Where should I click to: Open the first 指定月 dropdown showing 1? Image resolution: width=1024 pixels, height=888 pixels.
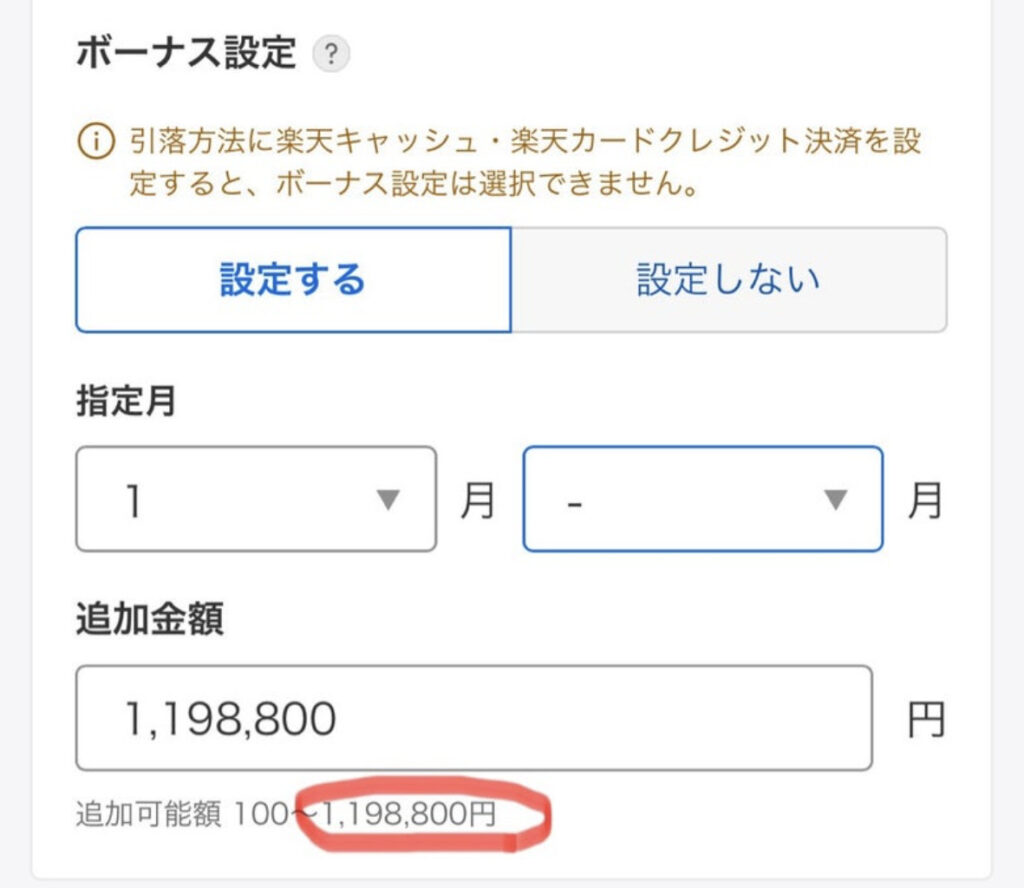[256, 500]
